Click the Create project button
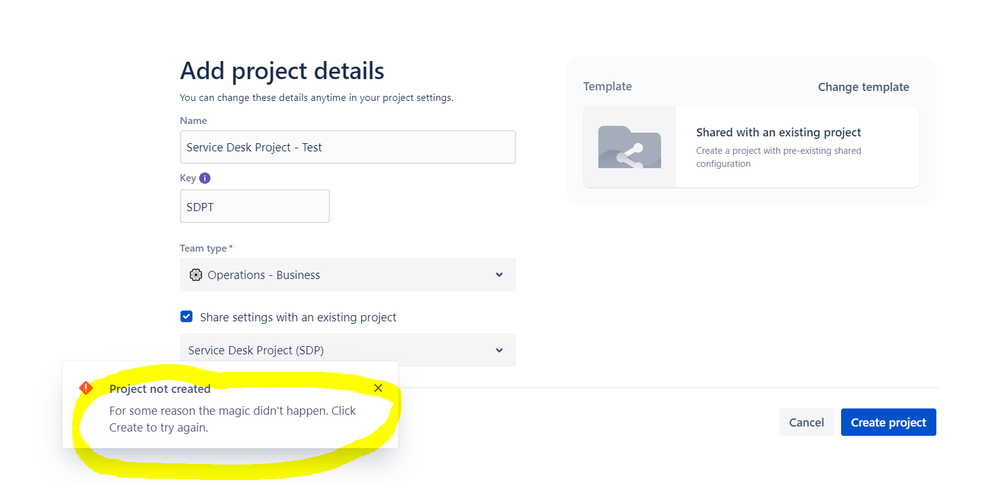The width and height of the screenshot is (998, 482). tap(888, 422)
